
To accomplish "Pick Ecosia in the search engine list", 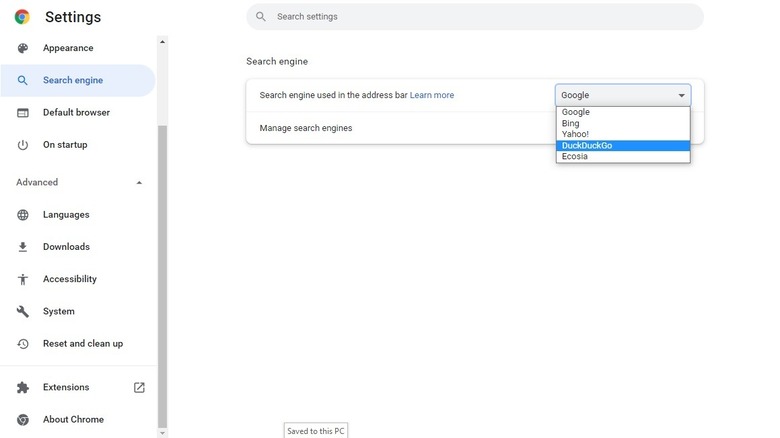I will coord(622,157).
